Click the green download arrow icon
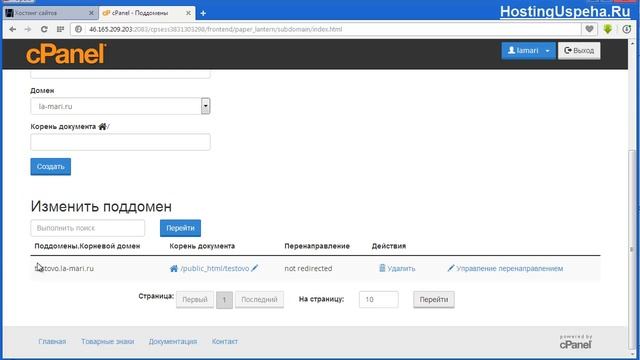This screenshot has height=360, width=640. (x=608, y=29)
